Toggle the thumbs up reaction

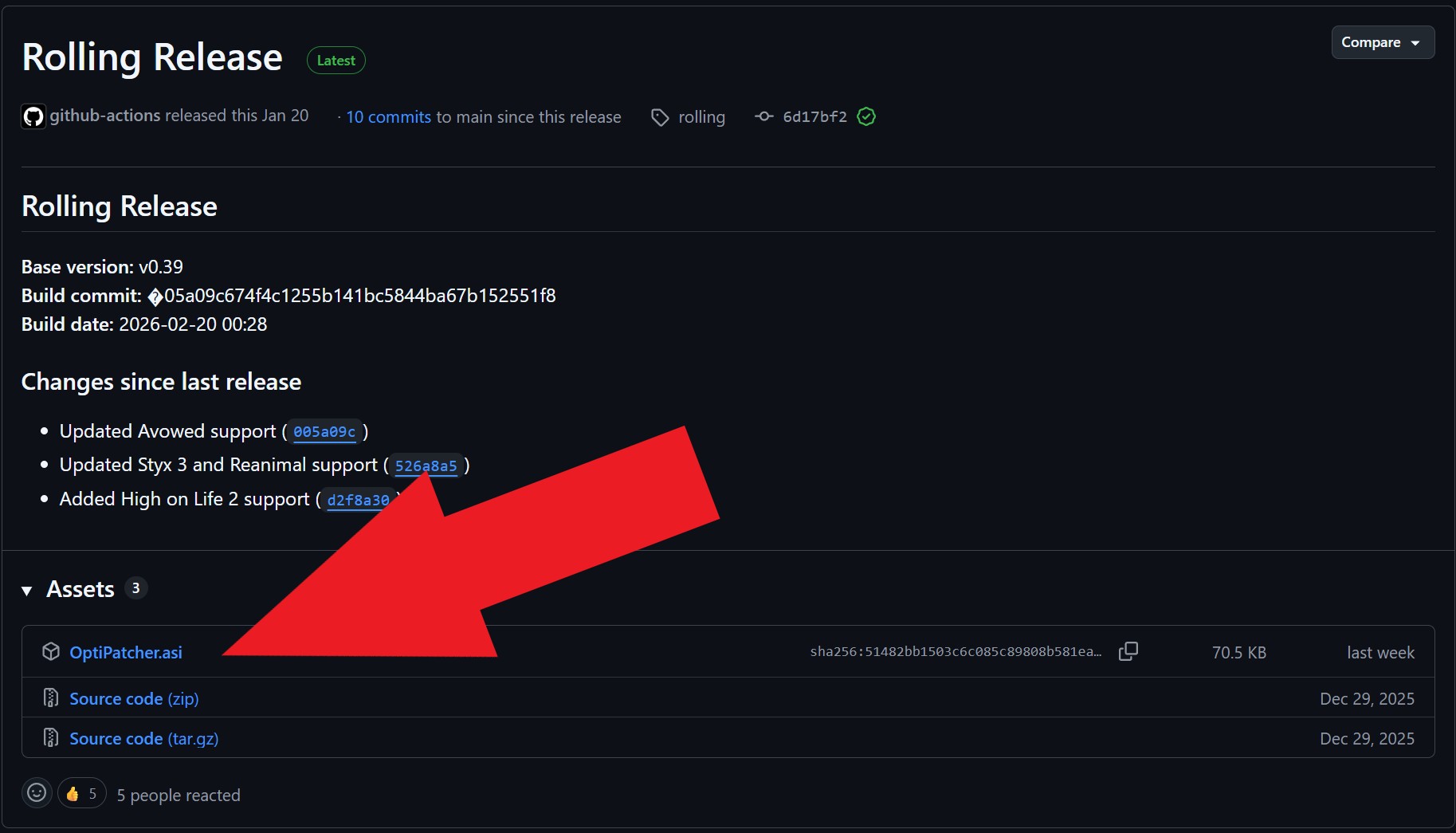tap(82, 794)
